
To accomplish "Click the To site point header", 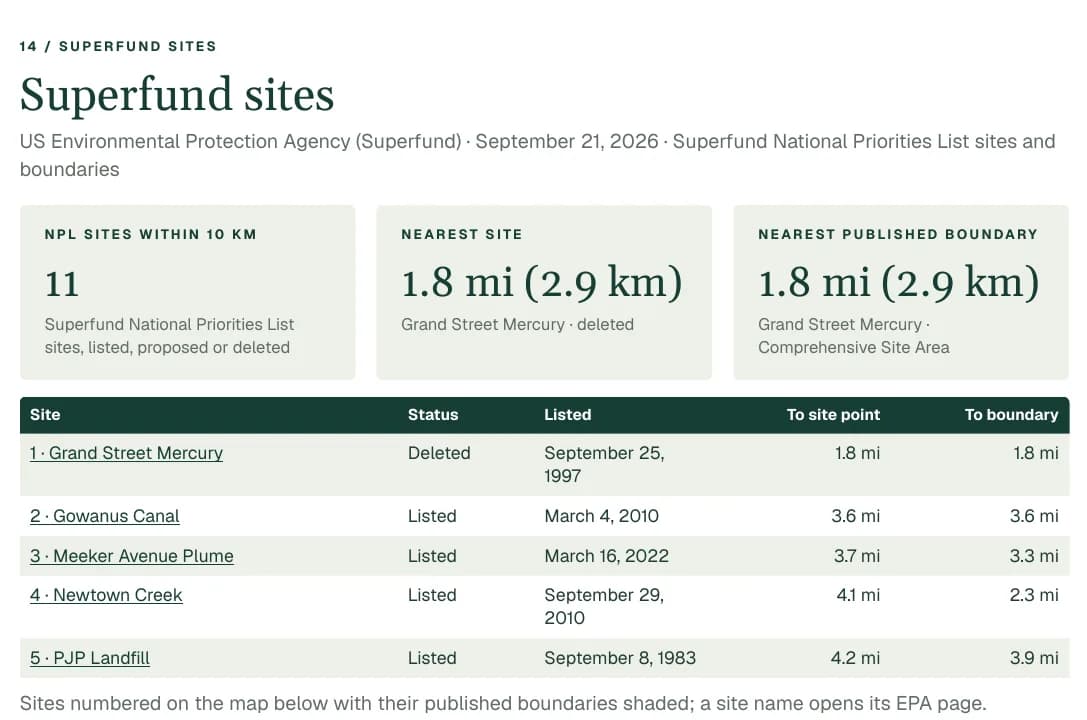I will [833, 414].
